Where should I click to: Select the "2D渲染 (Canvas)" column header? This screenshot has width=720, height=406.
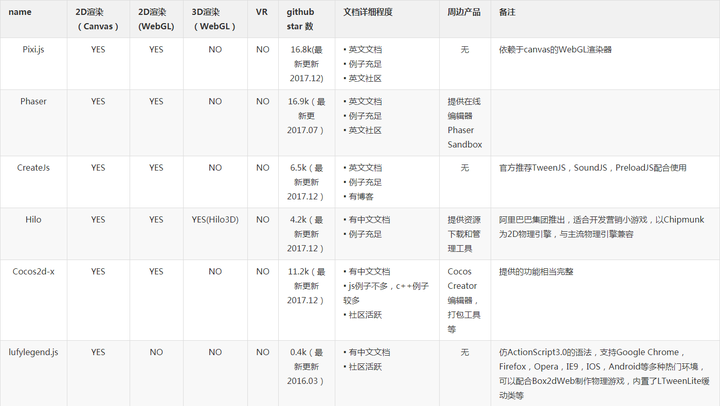[x=97, y=19]
